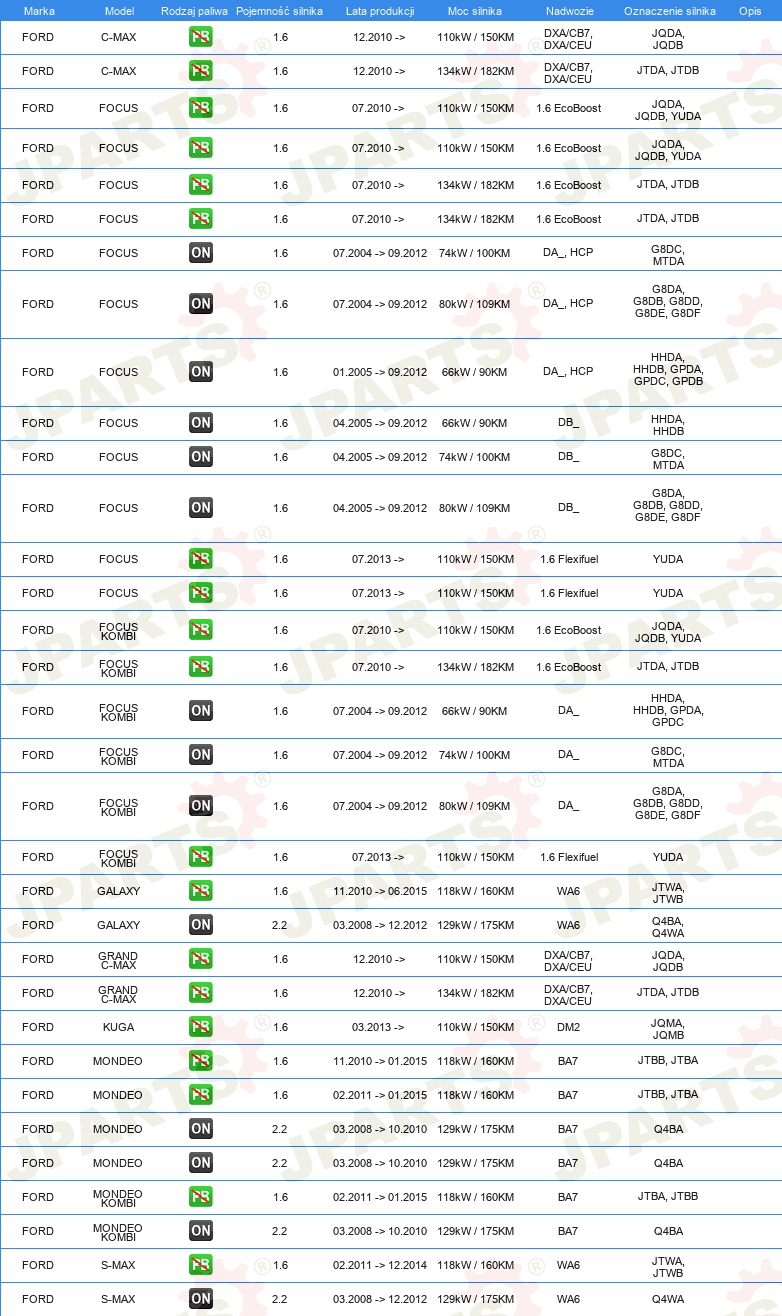Click the petrol icon in the GALAXY 1.6 row
The width and height of the screenshot is (782, 1316).
201,891
